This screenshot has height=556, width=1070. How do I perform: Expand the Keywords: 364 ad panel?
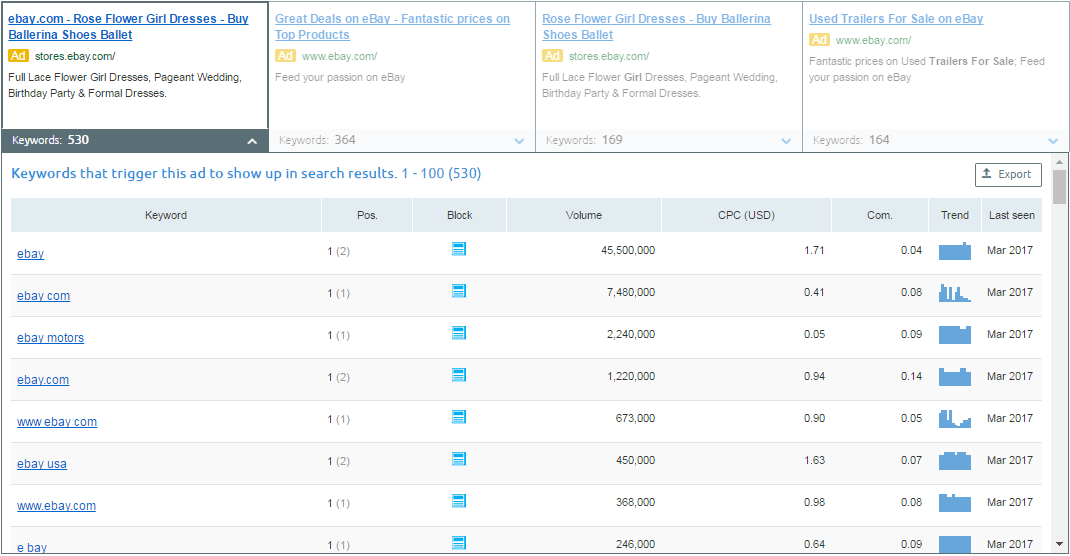click(519, 141)
